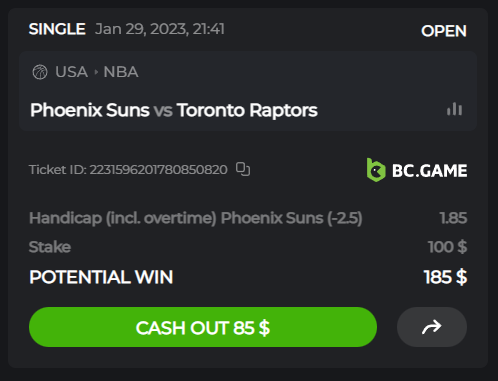
Task: Click the Jan 29, 2023 timestamp
Action: 160,29
